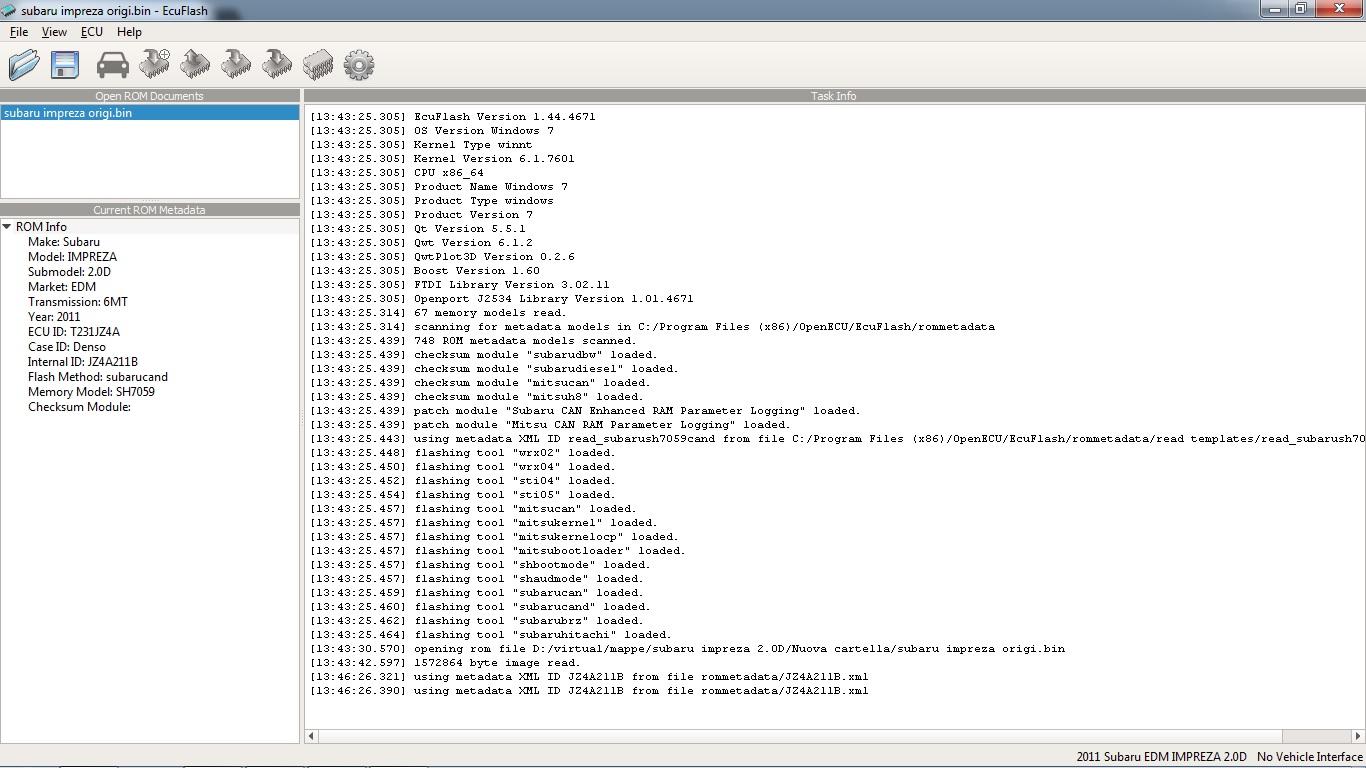Viewport: 1366px width, 768px height.
Task: Click the flashing tool "subarucand" loaded line
Action: pos(481,606)
